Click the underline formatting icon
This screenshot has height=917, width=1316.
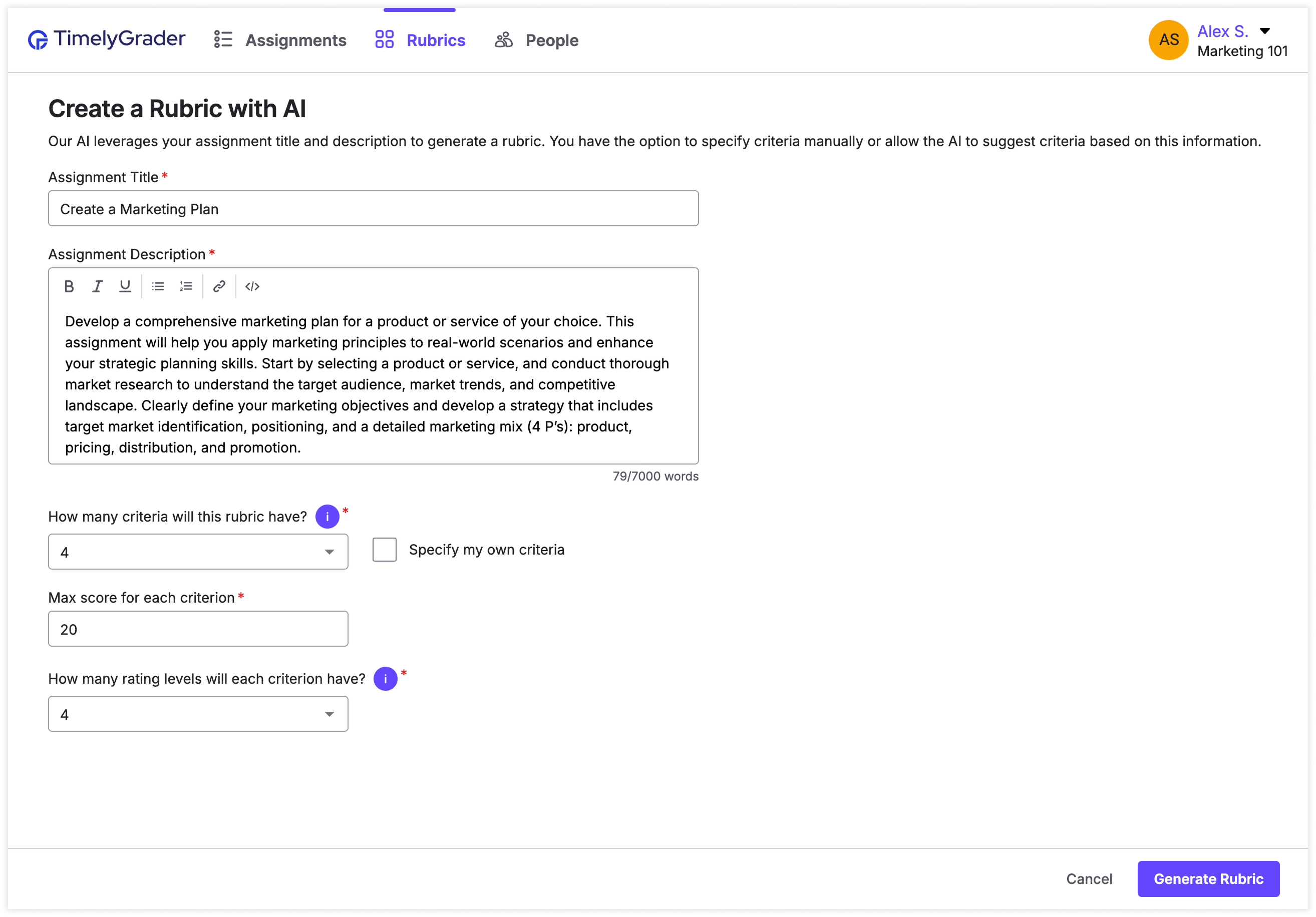pyautogui.click(x=125, y=286)
